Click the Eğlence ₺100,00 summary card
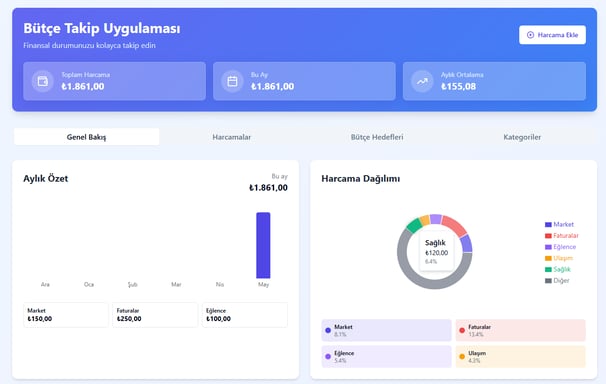 coord(245,315)
